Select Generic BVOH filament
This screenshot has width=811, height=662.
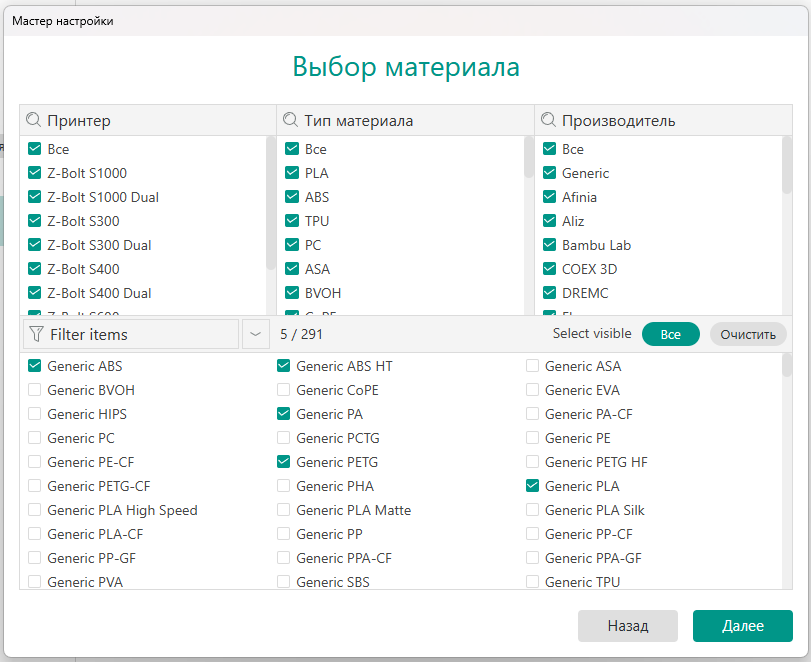[34, 390]
